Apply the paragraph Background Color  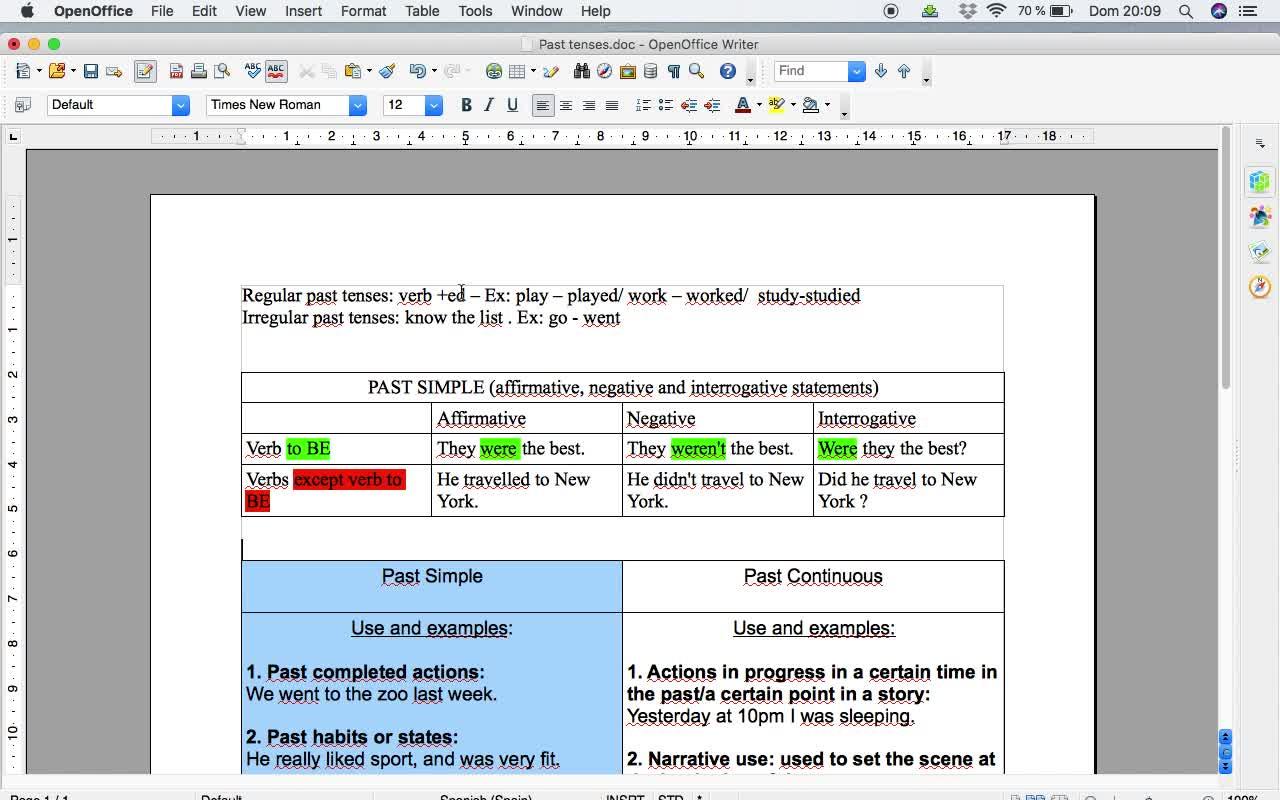click(811, 105)
